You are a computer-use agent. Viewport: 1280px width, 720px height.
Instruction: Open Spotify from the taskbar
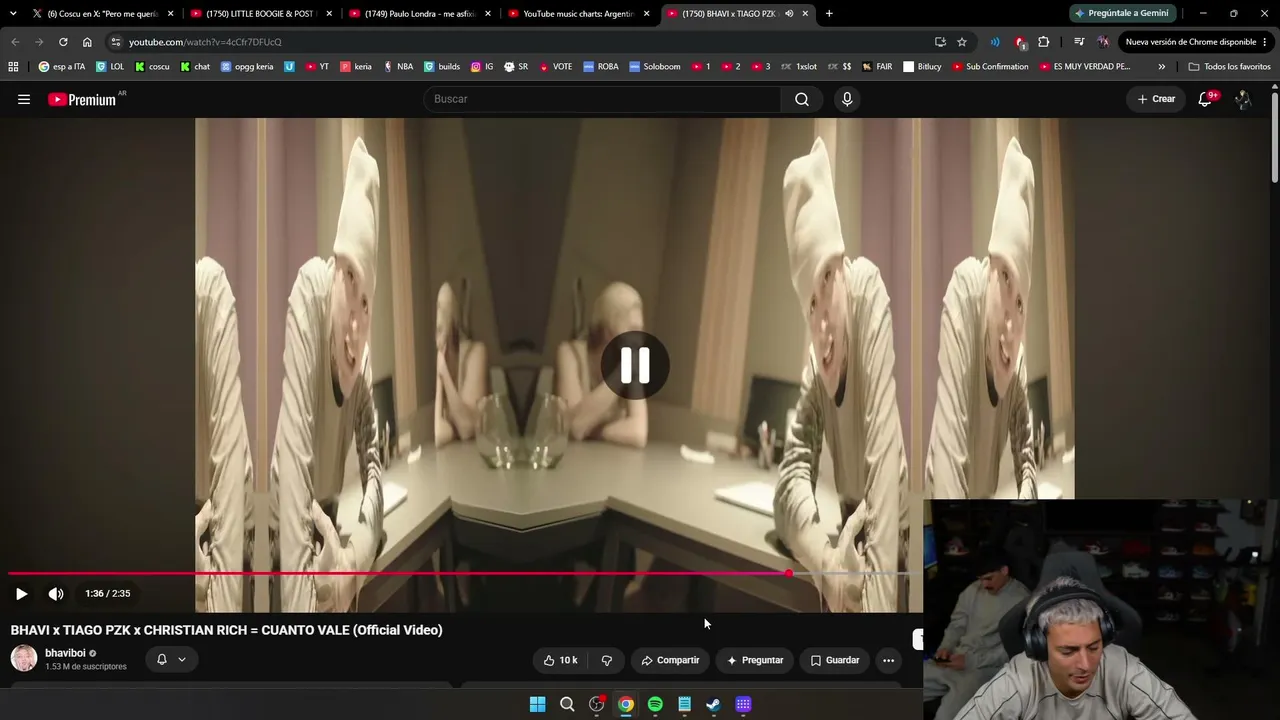coord(655,704)
